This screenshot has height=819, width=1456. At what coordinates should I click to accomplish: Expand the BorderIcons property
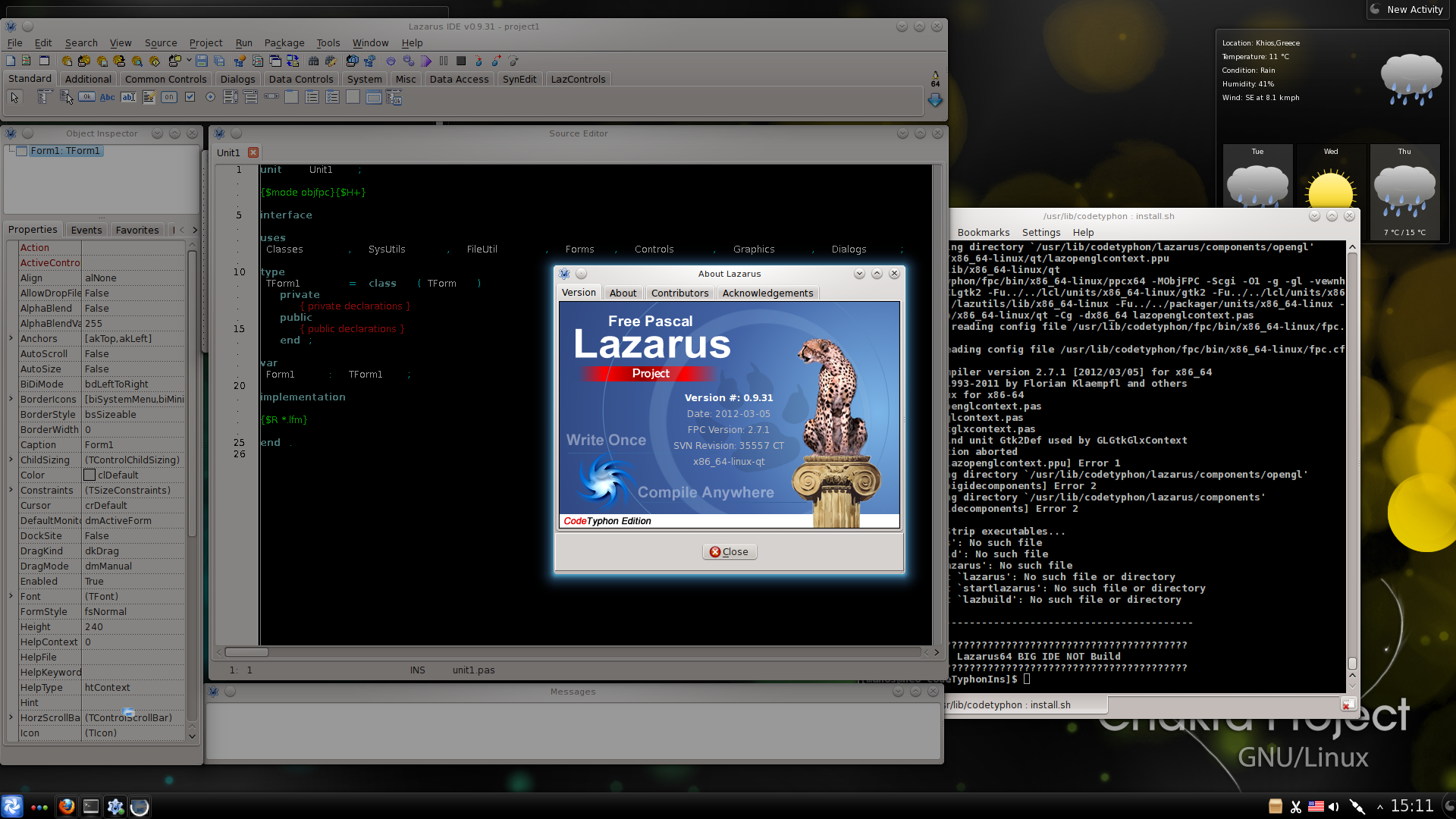11,399
